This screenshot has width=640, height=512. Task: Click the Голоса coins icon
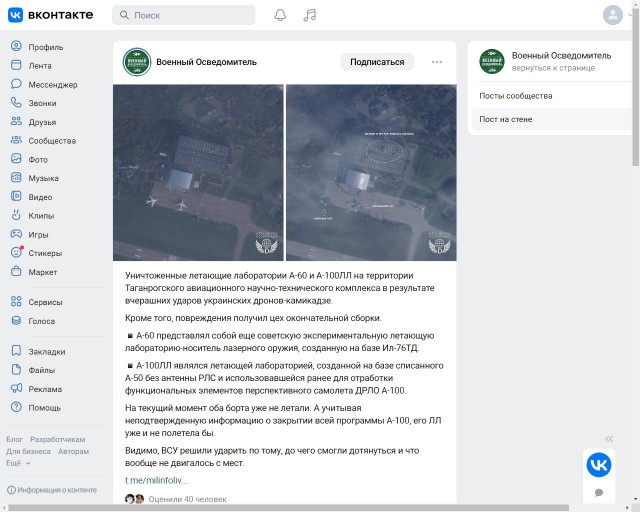point(16,321)
